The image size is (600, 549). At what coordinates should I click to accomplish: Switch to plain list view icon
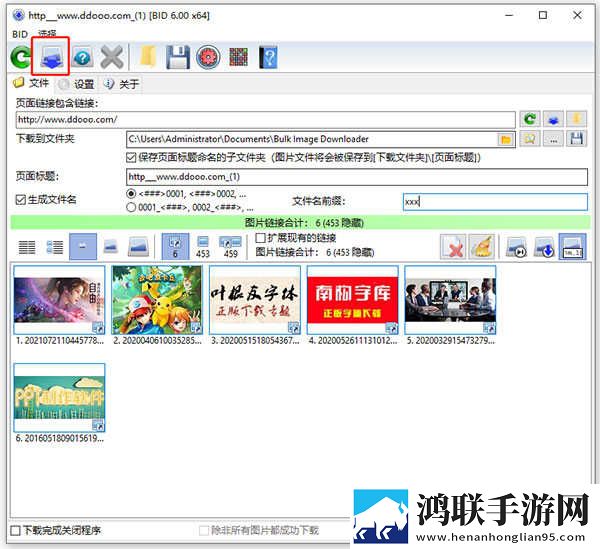coord(27,247)
